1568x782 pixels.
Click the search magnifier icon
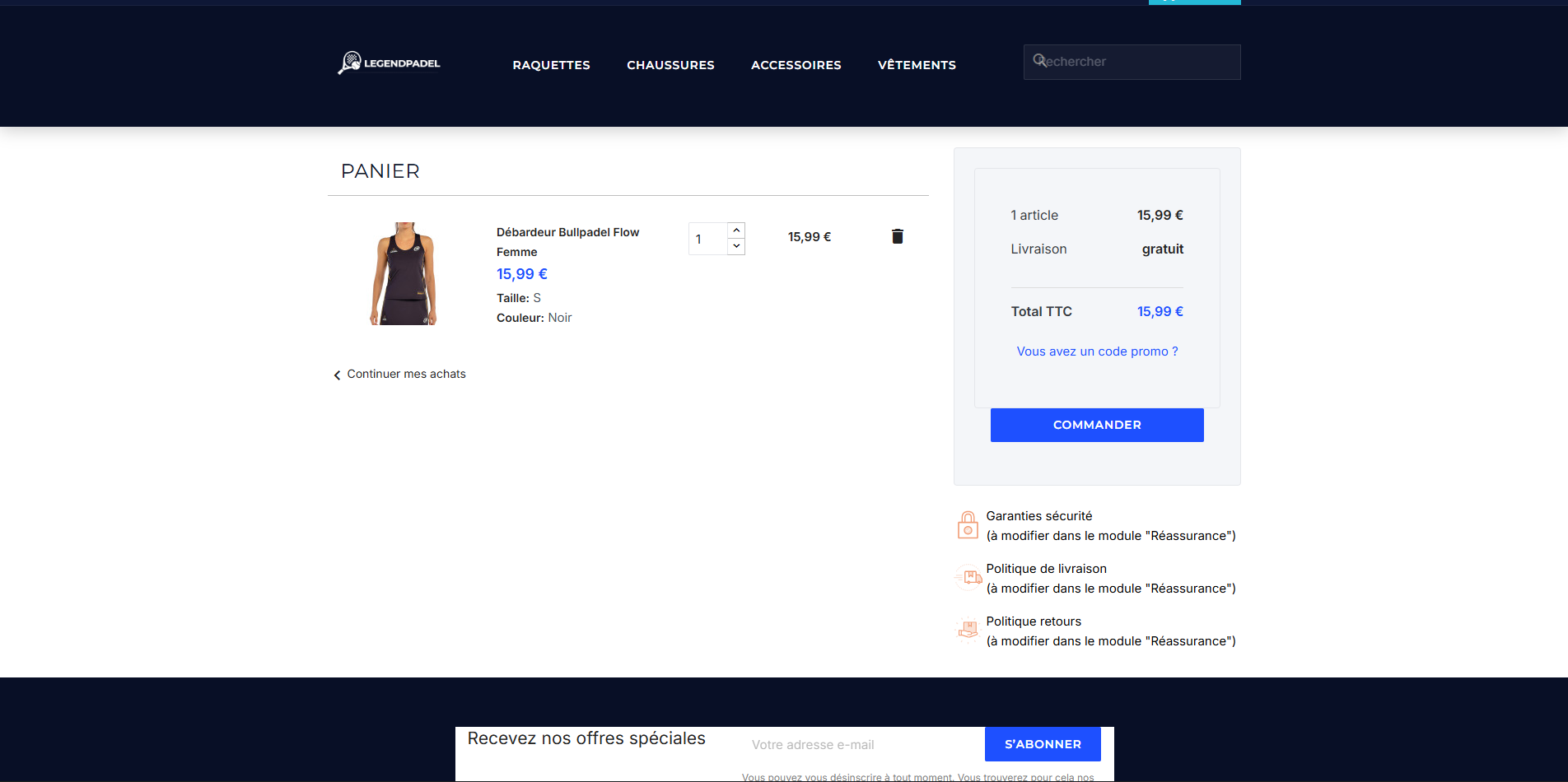click(x=1039, y=60)
